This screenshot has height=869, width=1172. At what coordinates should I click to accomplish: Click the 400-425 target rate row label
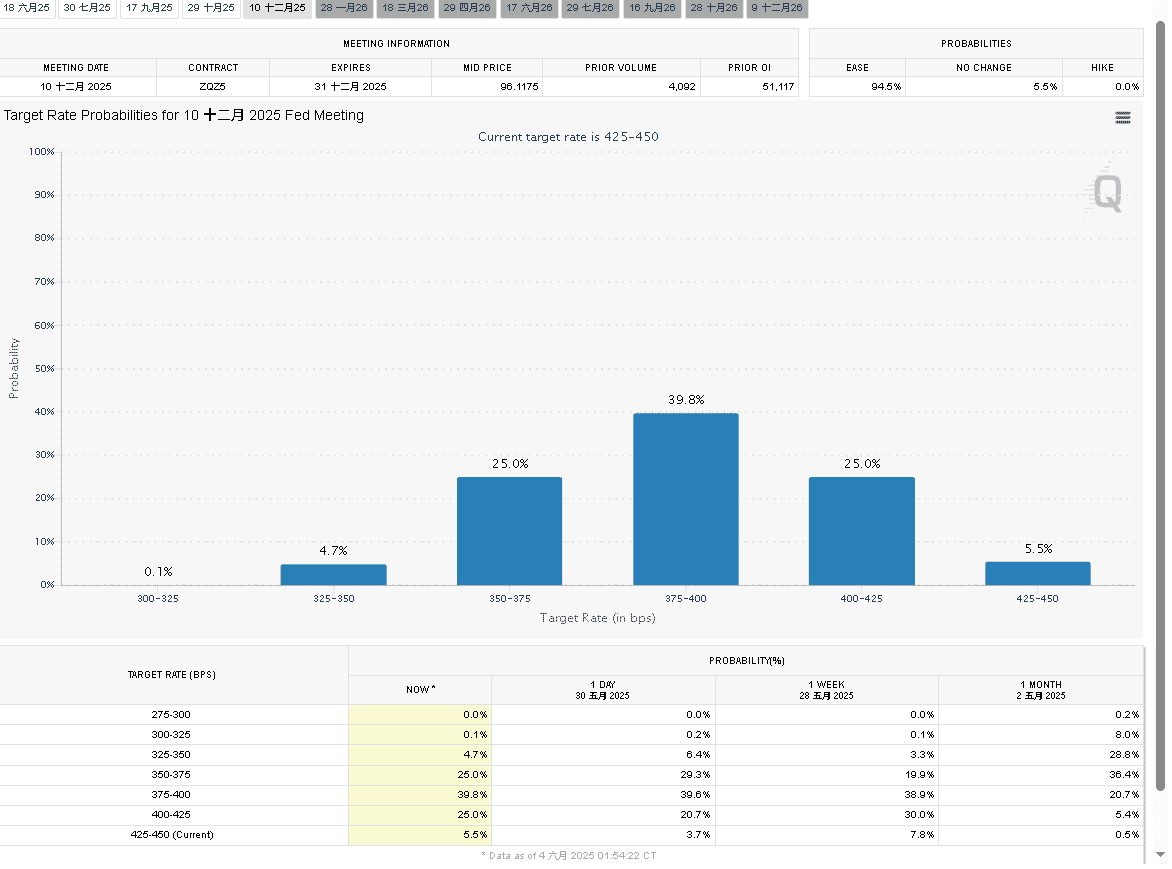[x=171, y=814]
